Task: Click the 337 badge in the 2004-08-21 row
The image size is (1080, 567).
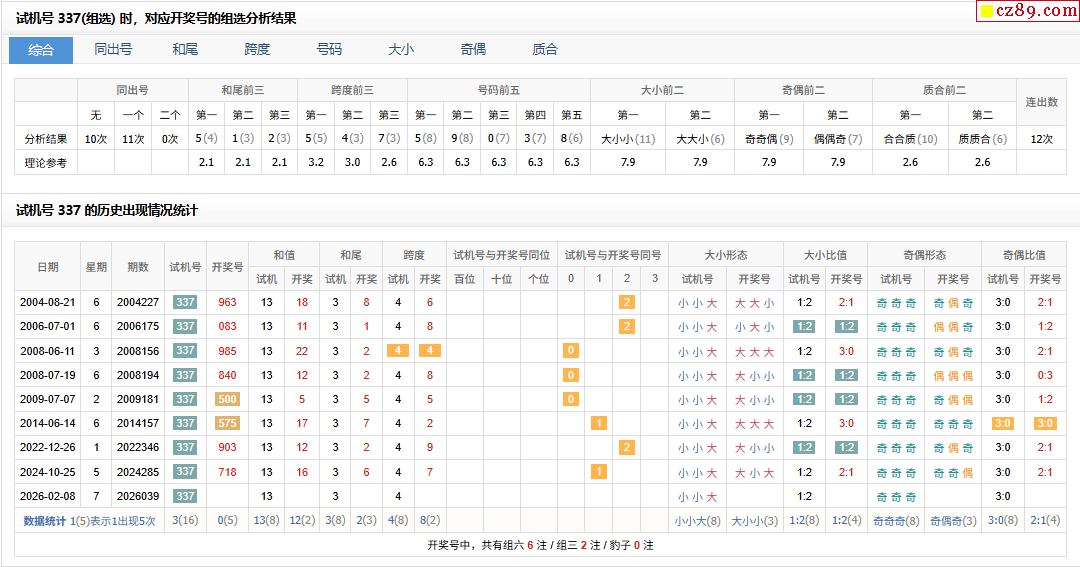Action: click(x=185, y=302)
